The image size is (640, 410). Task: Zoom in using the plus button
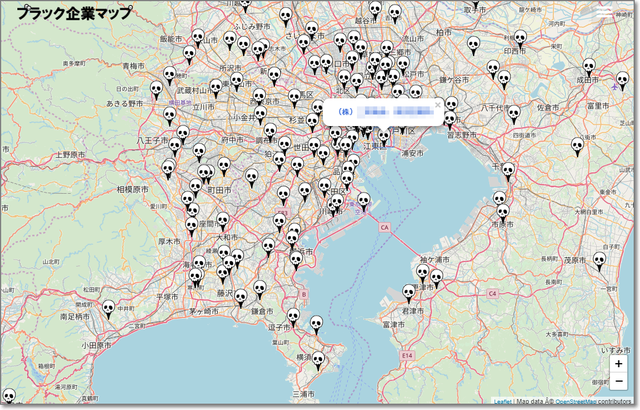619,363
